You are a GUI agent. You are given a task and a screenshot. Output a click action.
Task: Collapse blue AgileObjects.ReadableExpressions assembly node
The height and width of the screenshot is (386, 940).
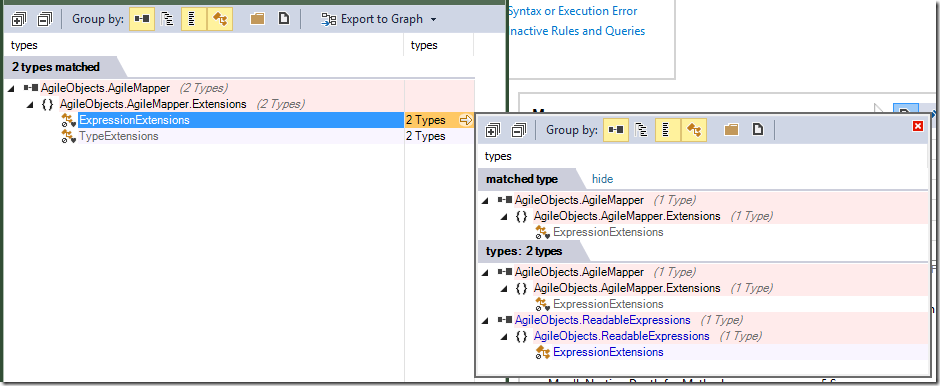point(486,321)
